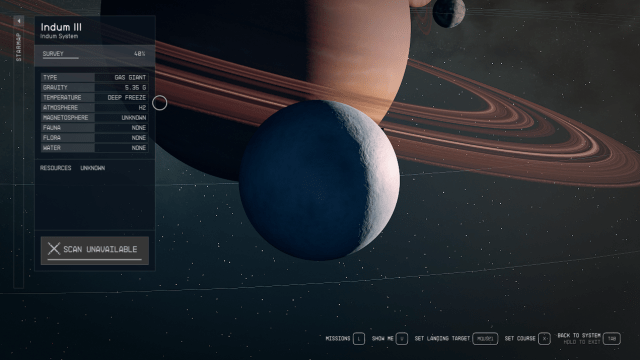Viewport: 640px width, 360px height.
Task: Select the Gravity 5.35 G row
Action: coord(95,87)
